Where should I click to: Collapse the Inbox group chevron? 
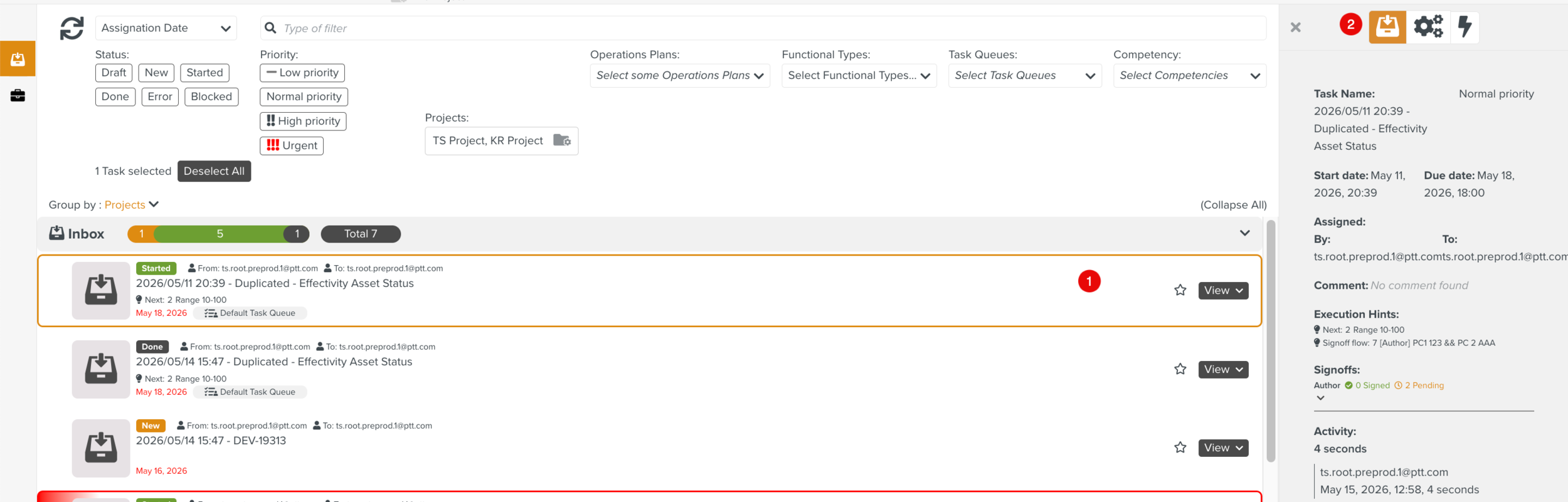[x=1245, y=233]
